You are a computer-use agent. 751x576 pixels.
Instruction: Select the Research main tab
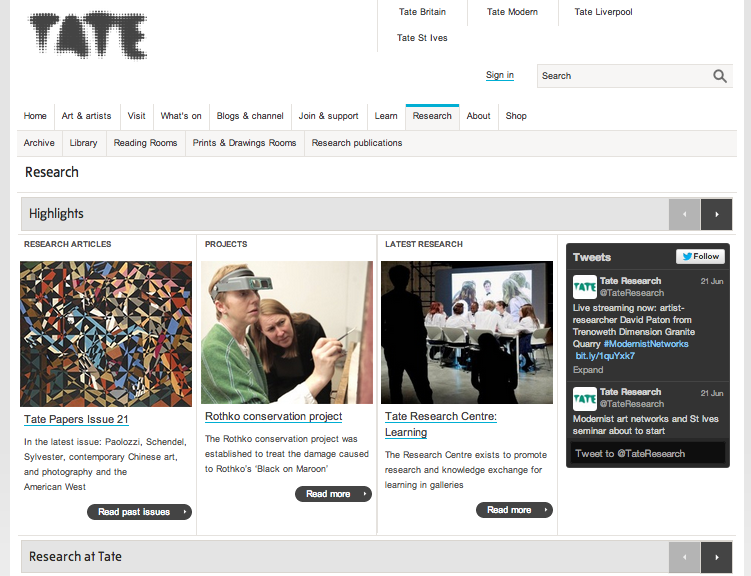(432, 116)
